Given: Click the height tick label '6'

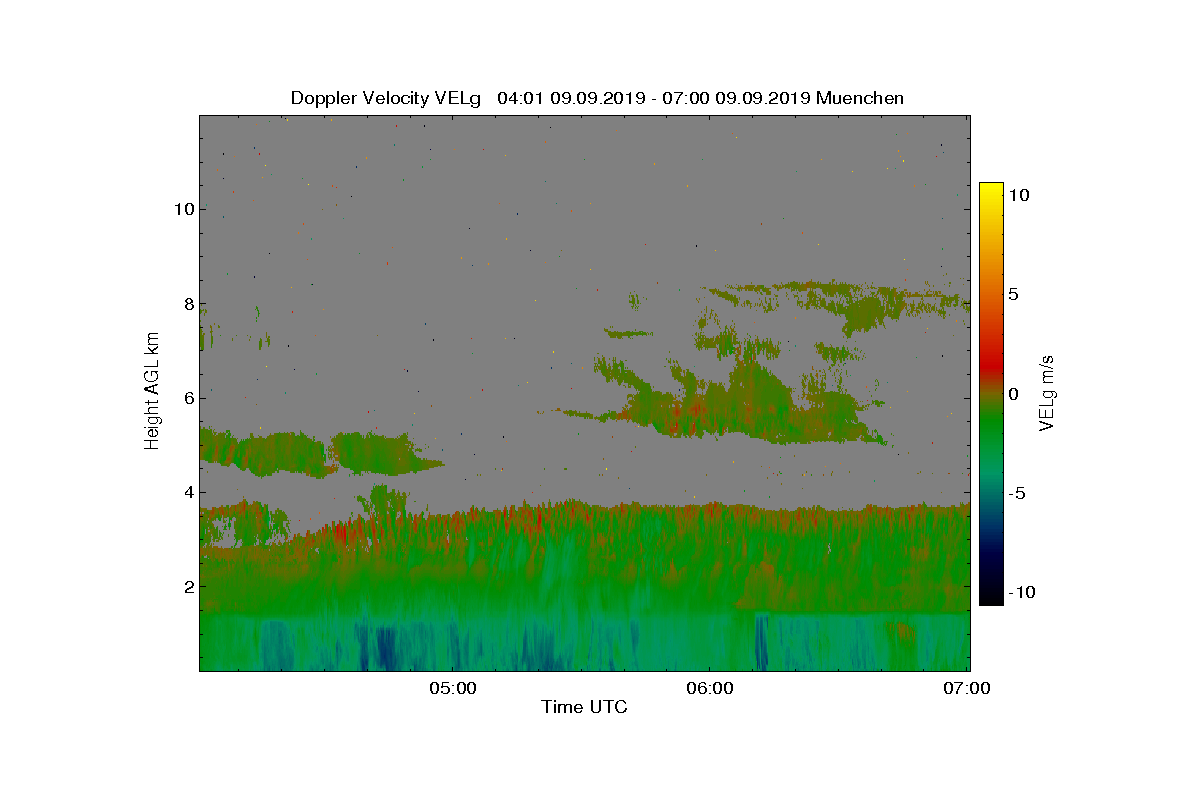Looking at the screenshot, I should (x=187, y=397).
